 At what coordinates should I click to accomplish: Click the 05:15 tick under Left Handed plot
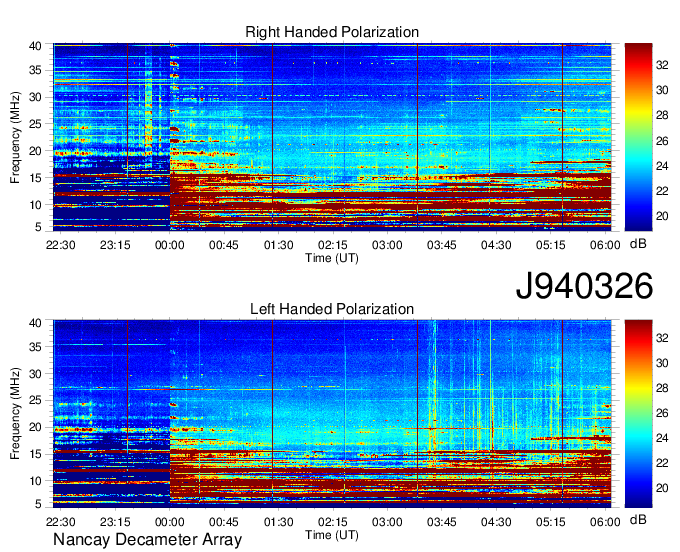coord(550,523)
